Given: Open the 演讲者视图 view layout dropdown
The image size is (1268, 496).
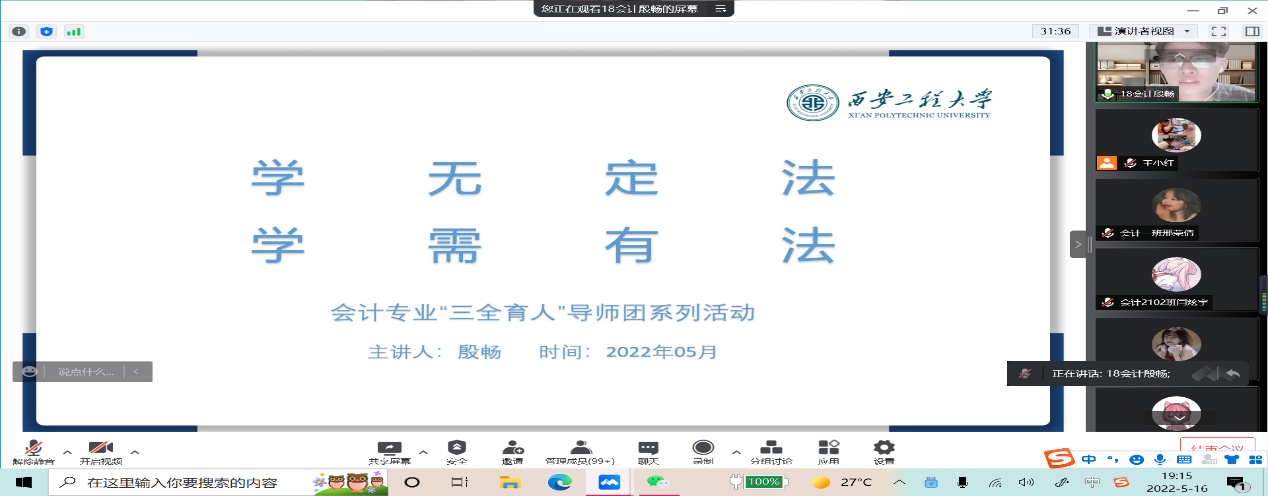Looking at the screenshot, I should click(x=1143, y=31).
